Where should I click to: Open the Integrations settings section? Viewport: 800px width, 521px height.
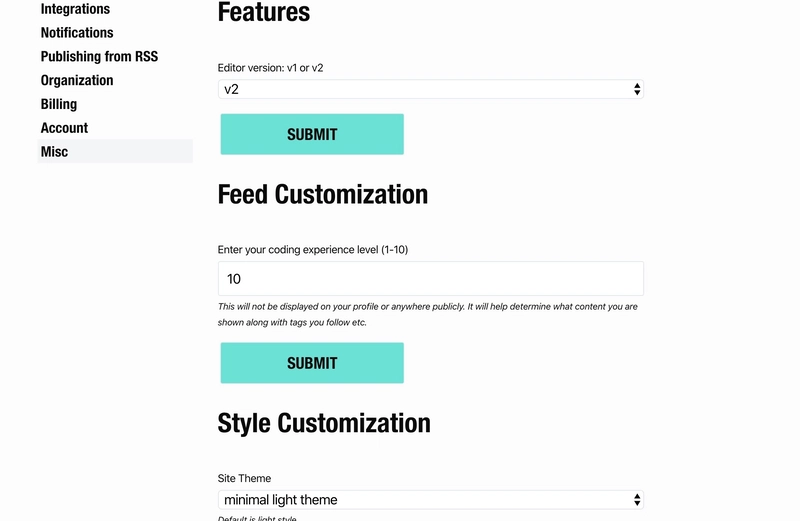(75, 9)
